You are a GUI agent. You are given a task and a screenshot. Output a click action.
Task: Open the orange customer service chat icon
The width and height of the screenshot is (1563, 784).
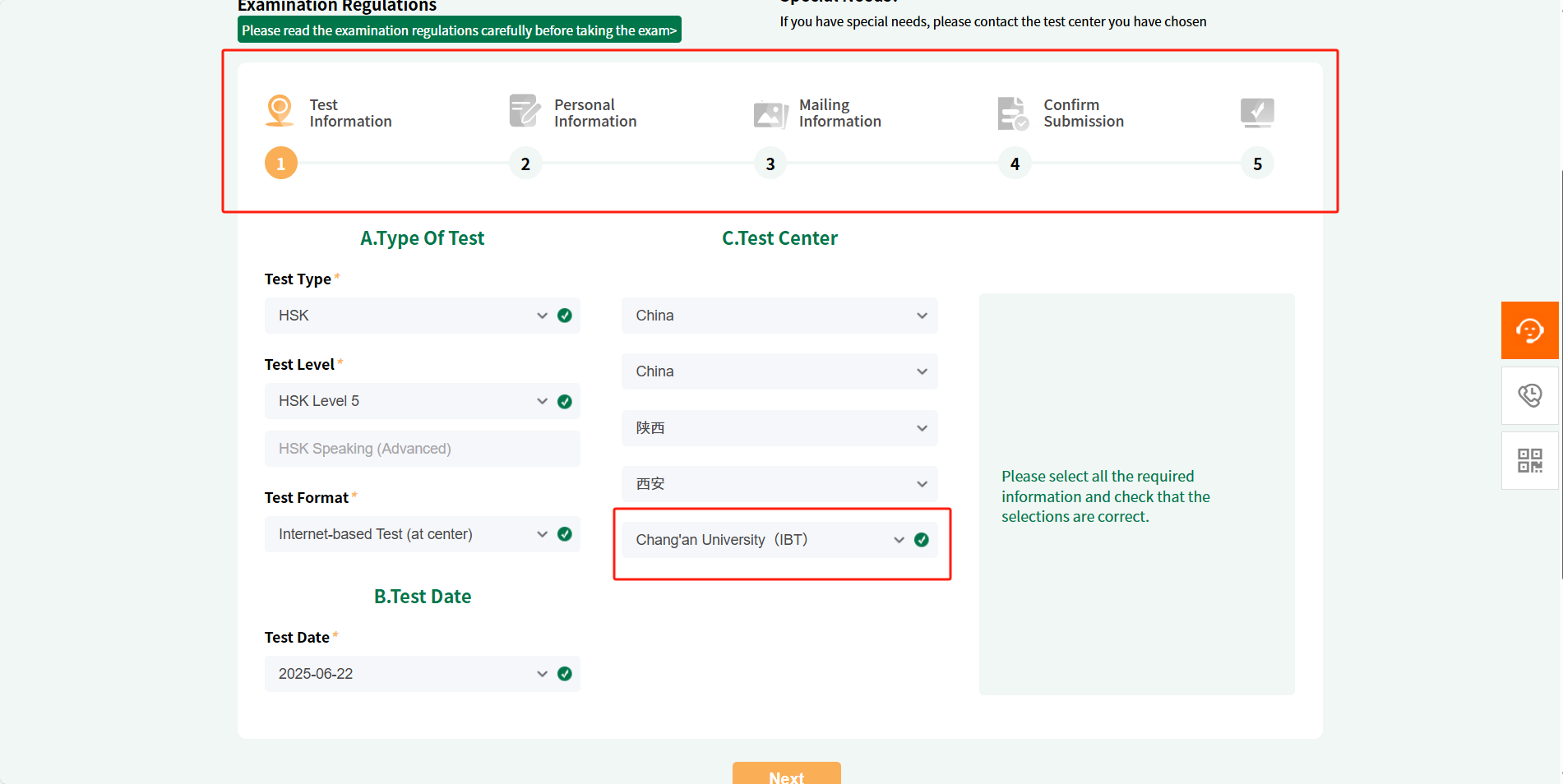coord(1529,330)
